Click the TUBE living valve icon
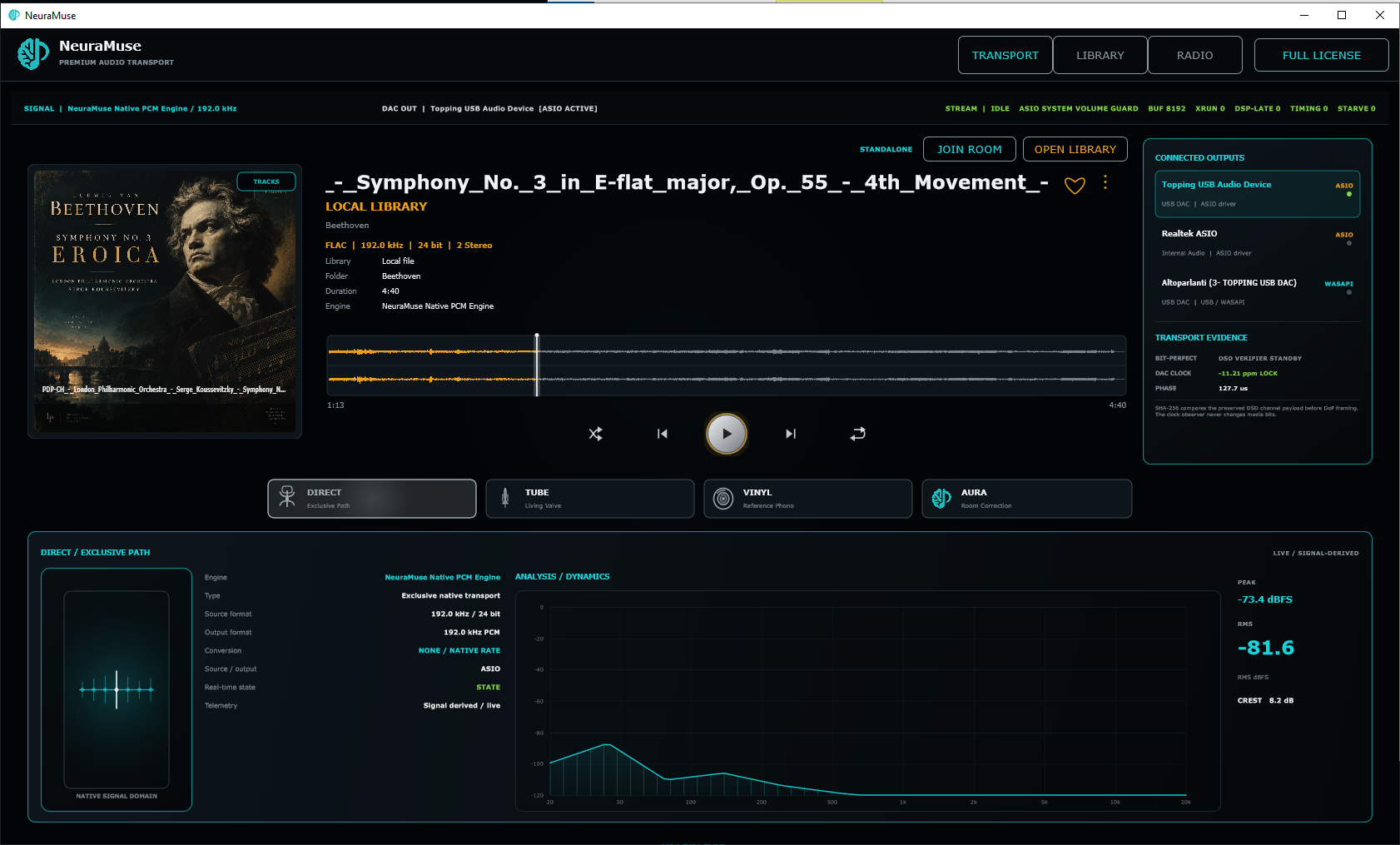 (x=505, y=498)
